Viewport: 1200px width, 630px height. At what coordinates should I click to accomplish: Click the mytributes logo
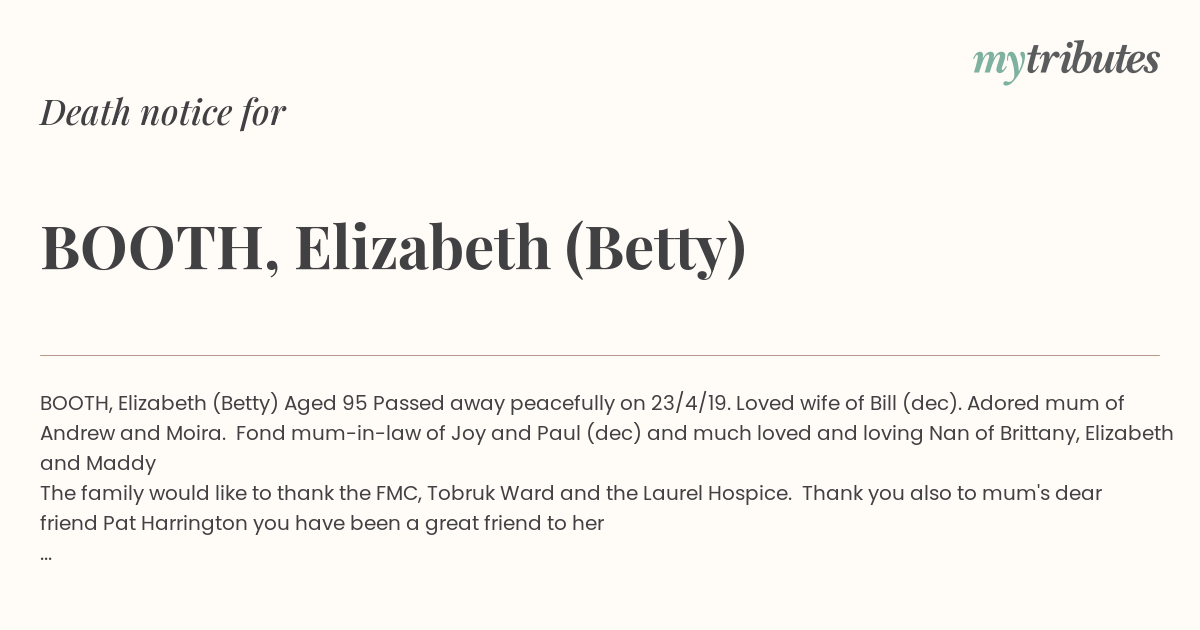coord(1066,61)
